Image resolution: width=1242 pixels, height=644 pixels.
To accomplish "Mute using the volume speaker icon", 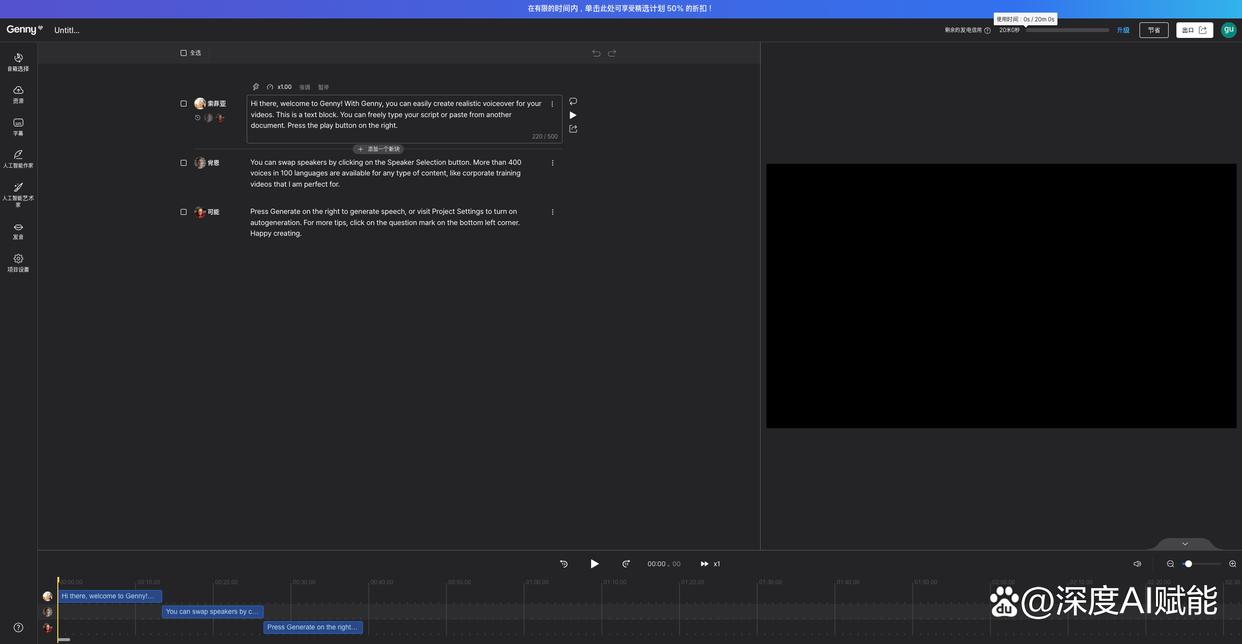I will (1137, 564).
